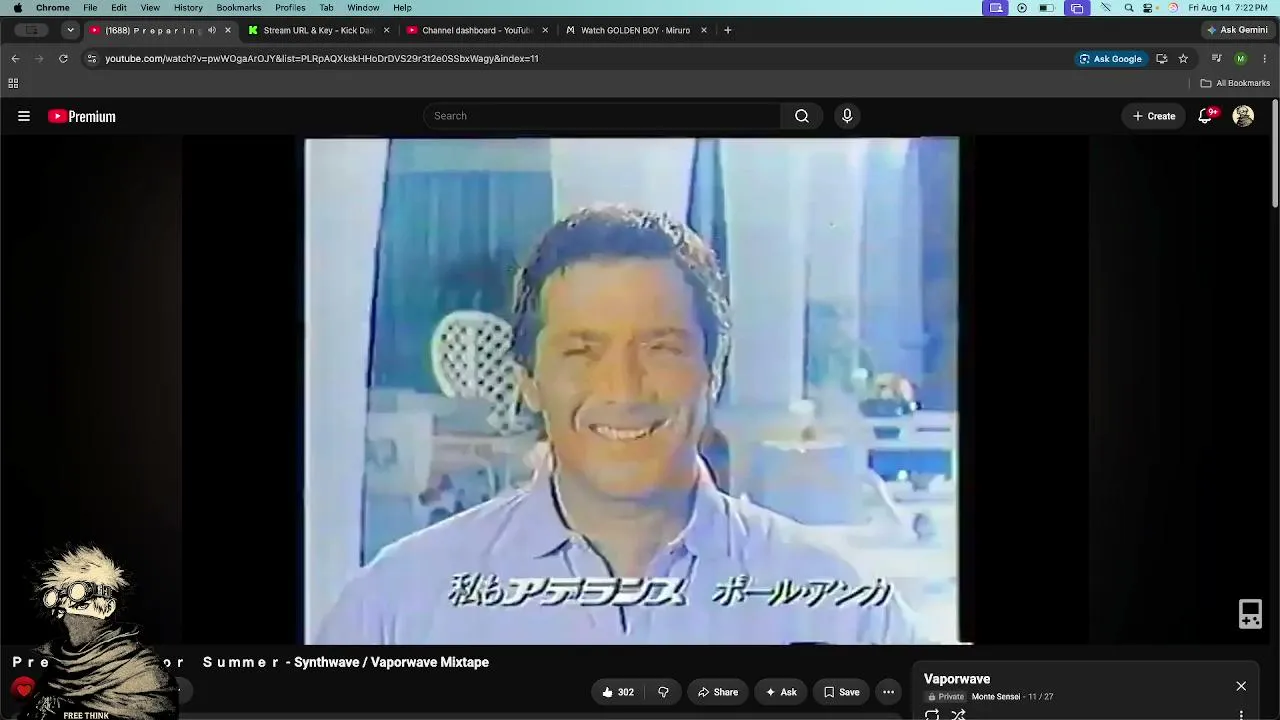Image resolution: width=1280 pixels, height=720 pixels.
Task: Click the search magnifier button
Action: (802, 116)
